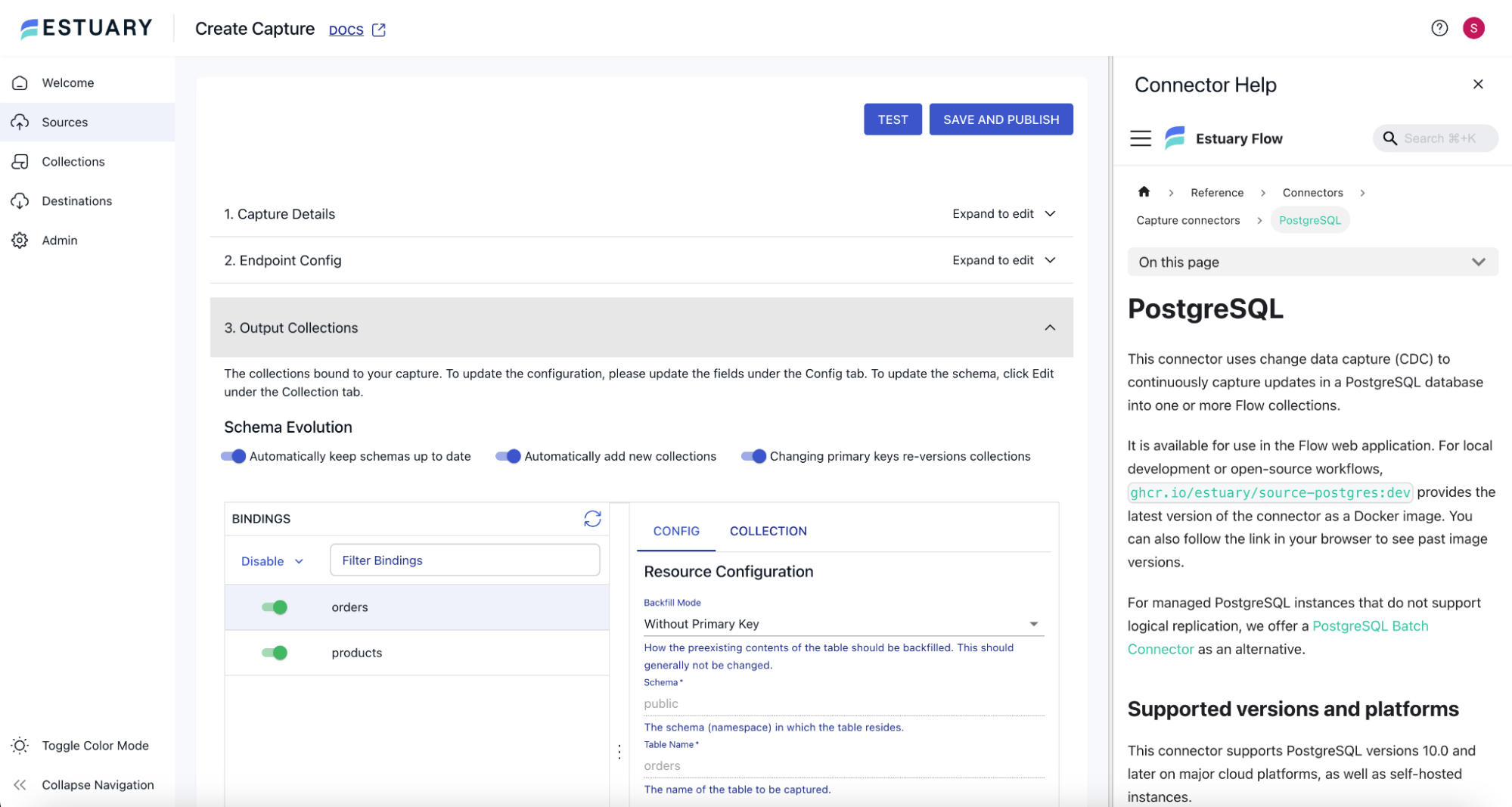Expand the On this page menu
This screenshot has width=1512, height=807.
point(1312,262)
